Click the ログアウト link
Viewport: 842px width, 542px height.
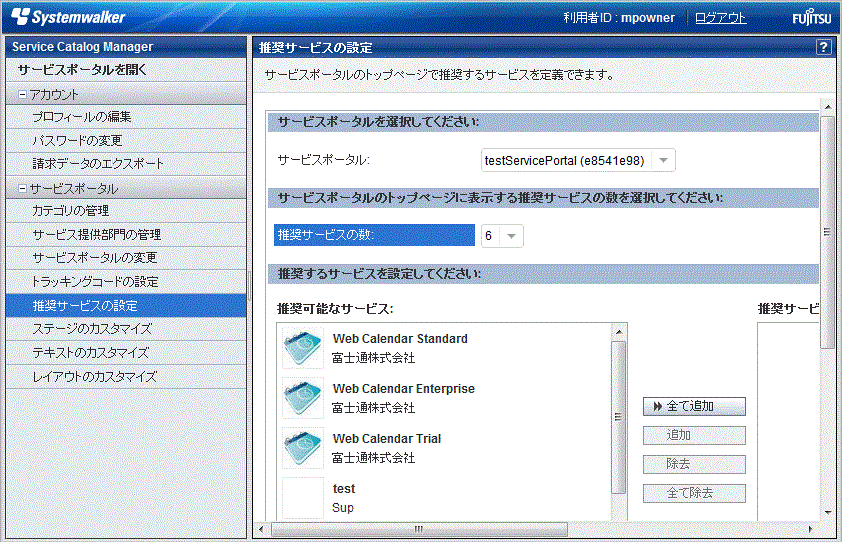click(720, 18)
